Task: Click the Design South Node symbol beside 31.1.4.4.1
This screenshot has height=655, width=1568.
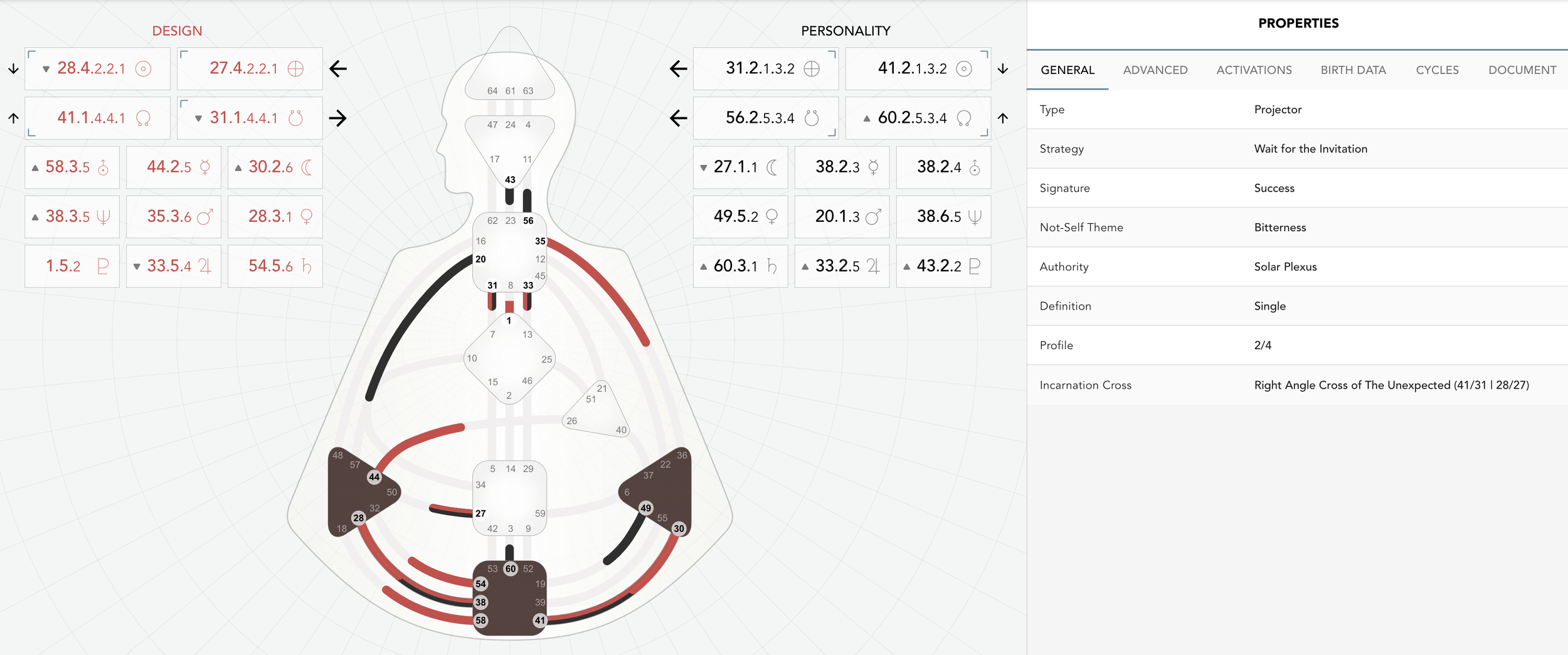Action: [295, 118]
